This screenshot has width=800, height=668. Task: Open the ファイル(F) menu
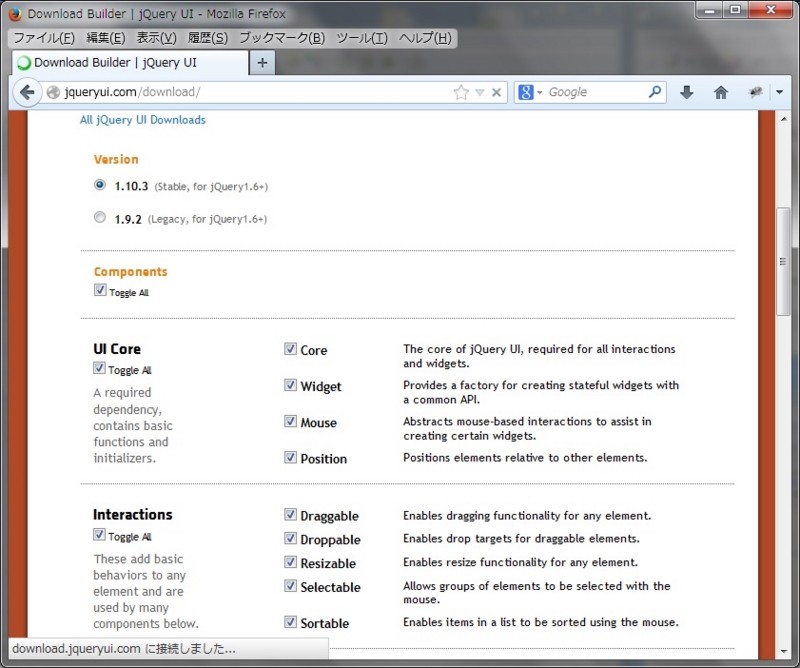tap(44, 38)
